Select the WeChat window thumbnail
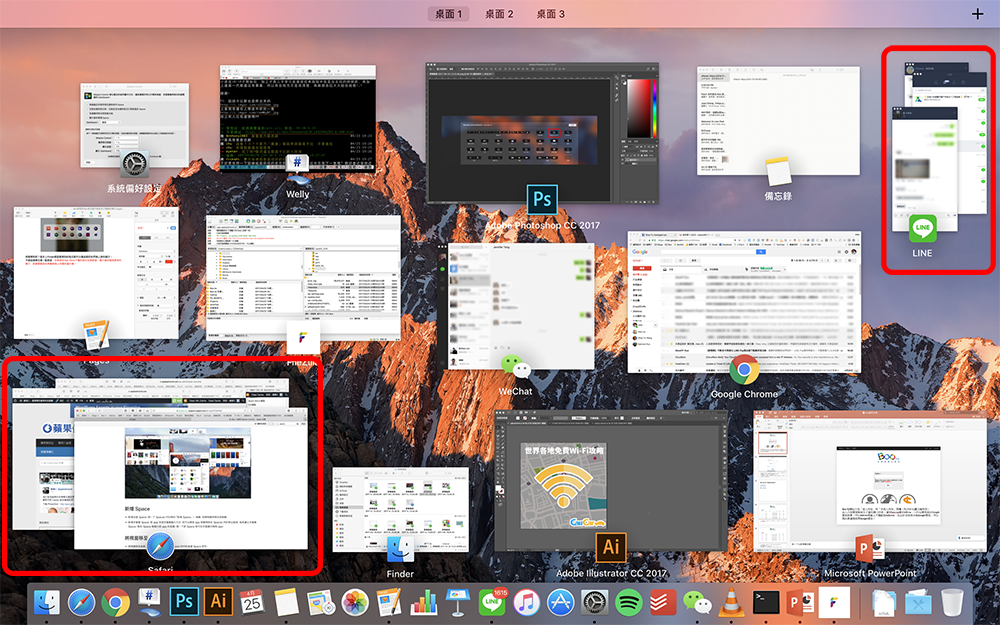This screenshot has height=625, width=1000. click(x=516, y=306)
